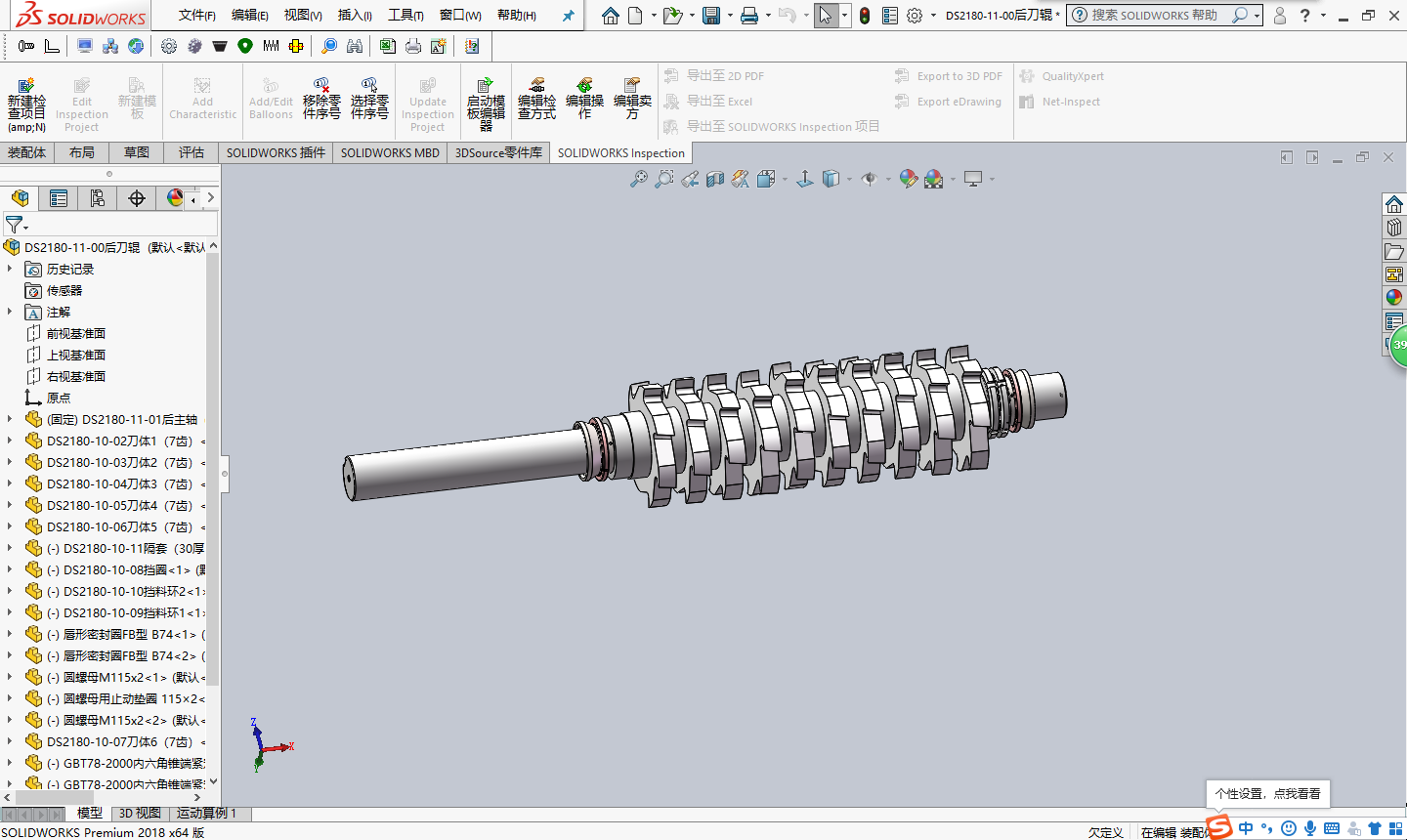Image resolution: width=1407 pixels, height=840 pixels.
Task: Open the Open-file dropdown arrow
Action: tap(691, 16)
